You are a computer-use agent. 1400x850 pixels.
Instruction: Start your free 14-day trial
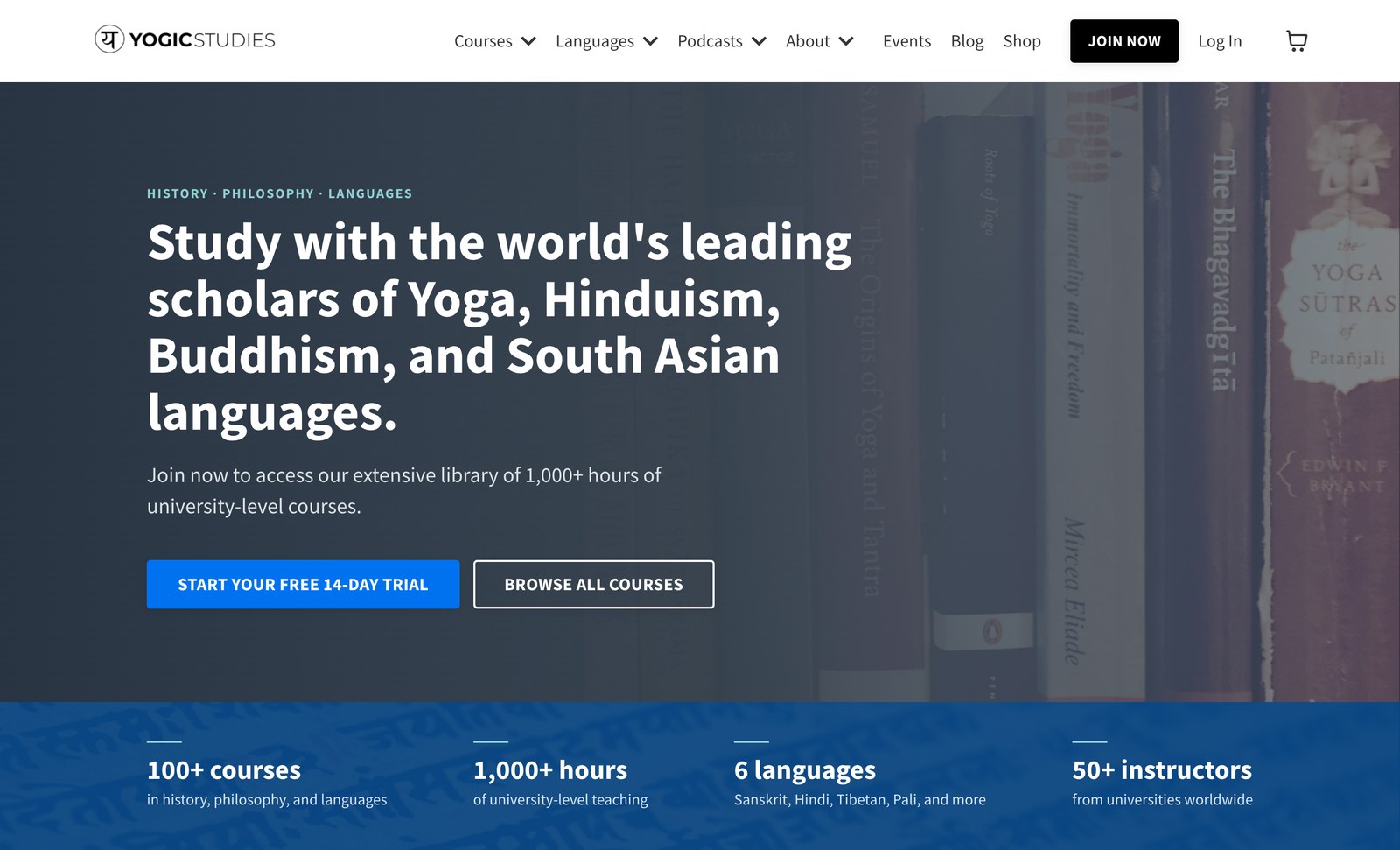click(x=303, y=584)
